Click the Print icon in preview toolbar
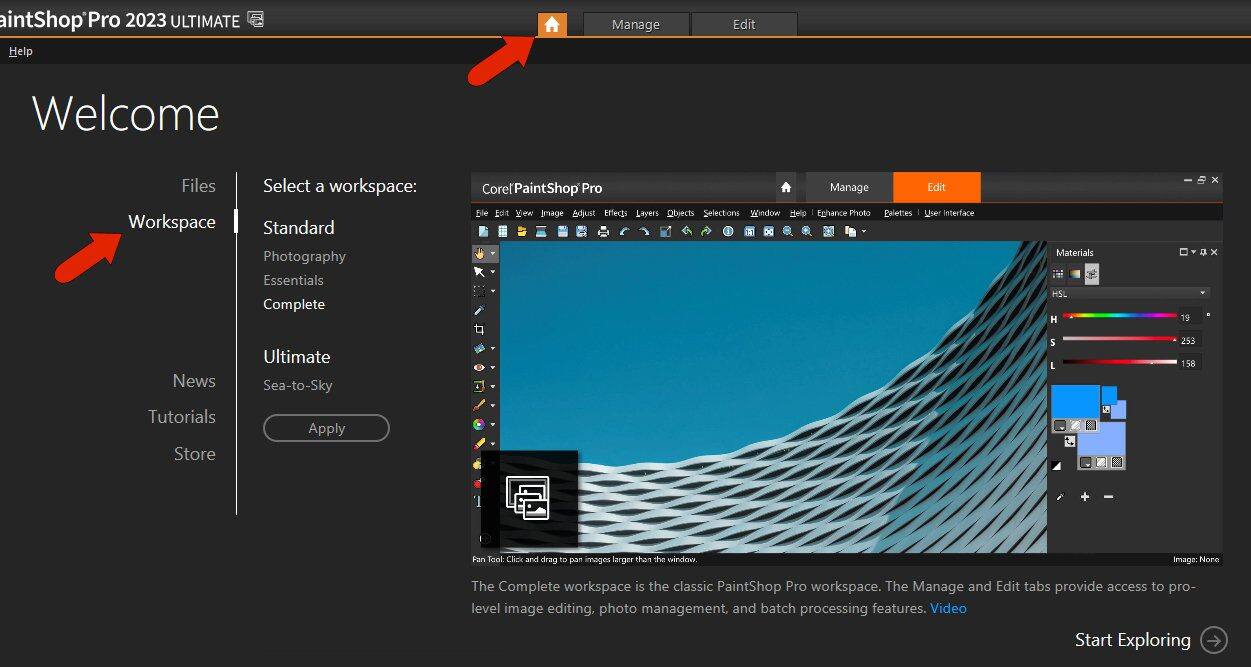Screen dimensions: 1251x667 coord(603,231)
